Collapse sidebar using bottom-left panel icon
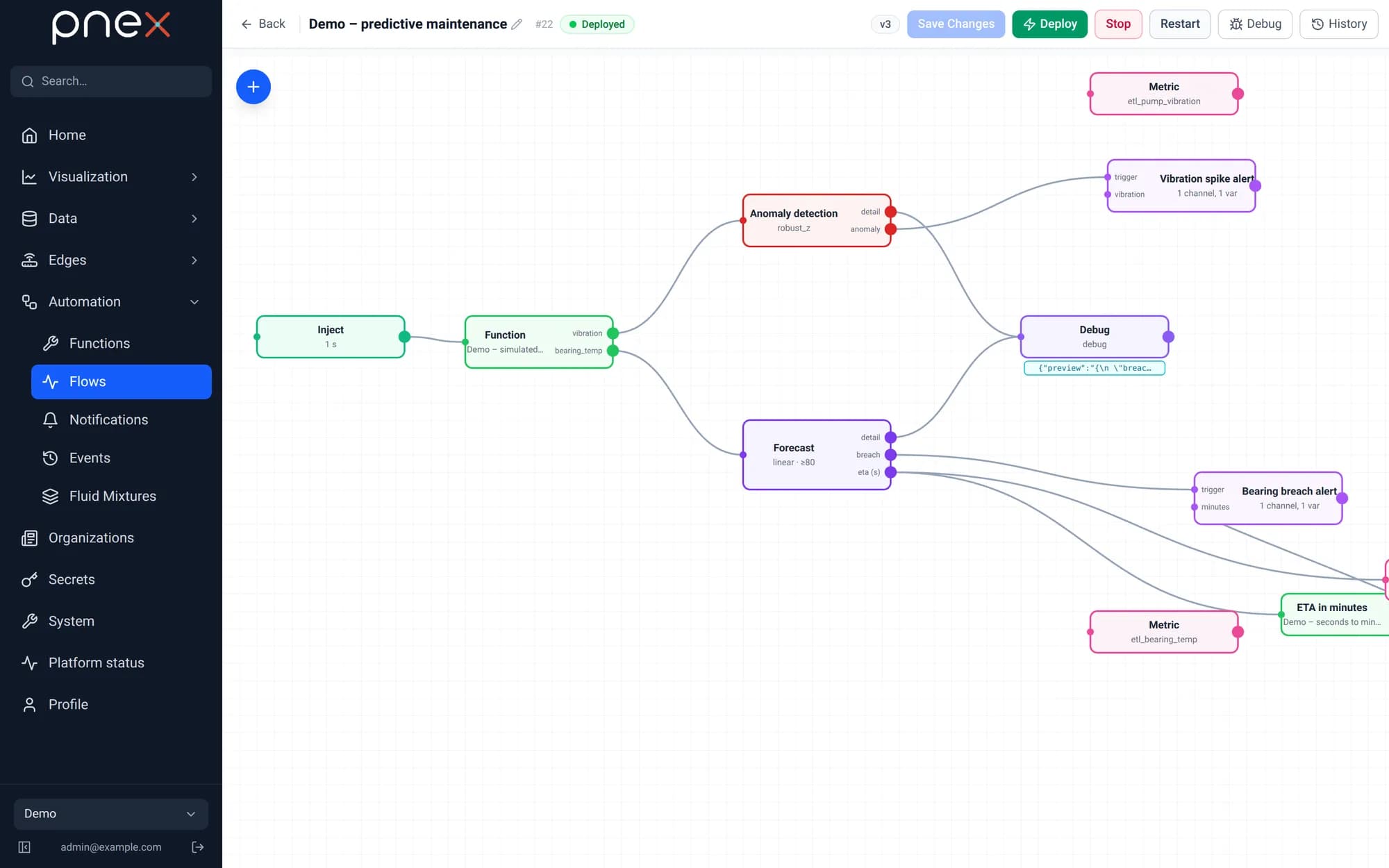 (24, 846)
